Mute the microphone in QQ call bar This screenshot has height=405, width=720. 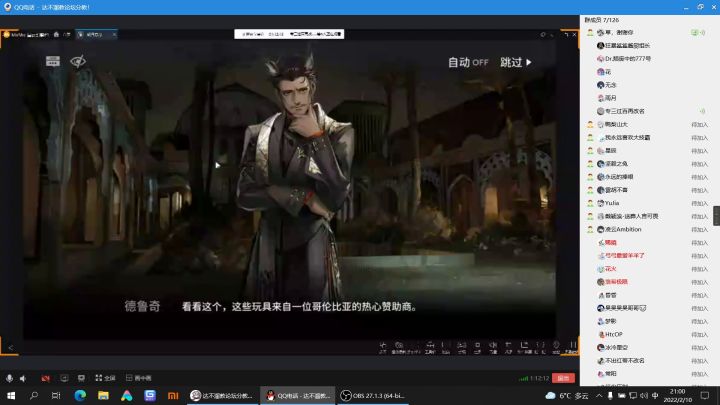click(9, 378)
